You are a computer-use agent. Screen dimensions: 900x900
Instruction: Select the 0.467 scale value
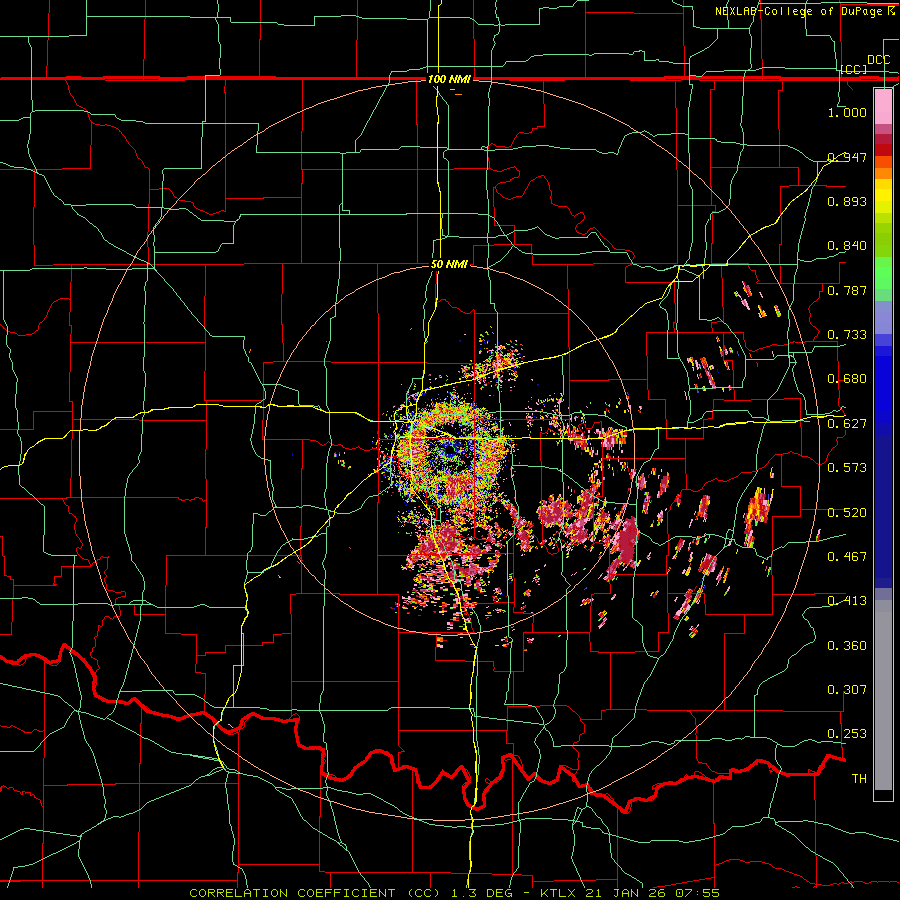pyautogui.click(x=847, y=557)
